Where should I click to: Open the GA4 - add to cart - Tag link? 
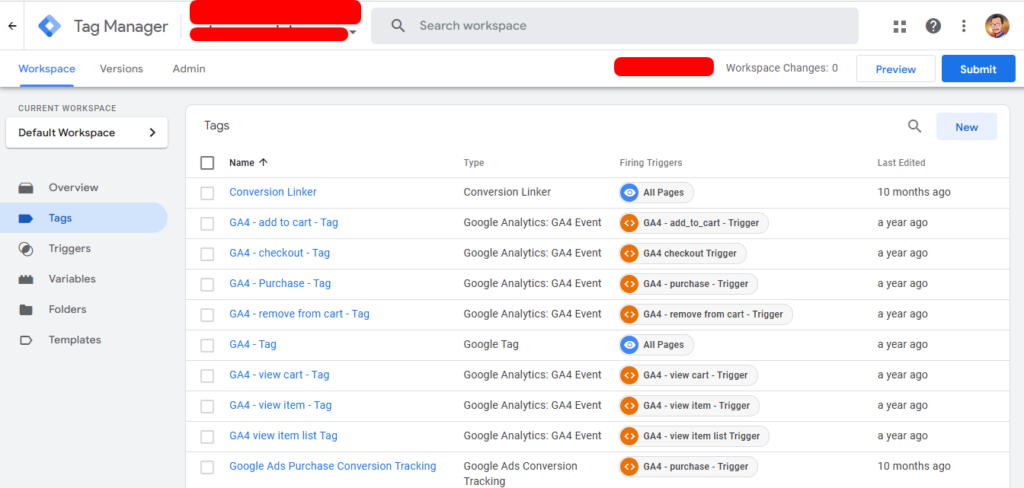[283, 223]
